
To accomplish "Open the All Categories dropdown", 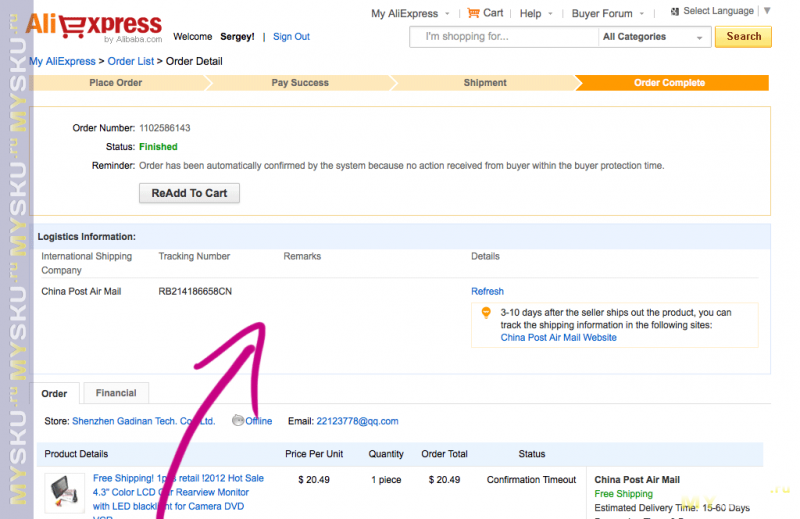I will coord(654,37).
